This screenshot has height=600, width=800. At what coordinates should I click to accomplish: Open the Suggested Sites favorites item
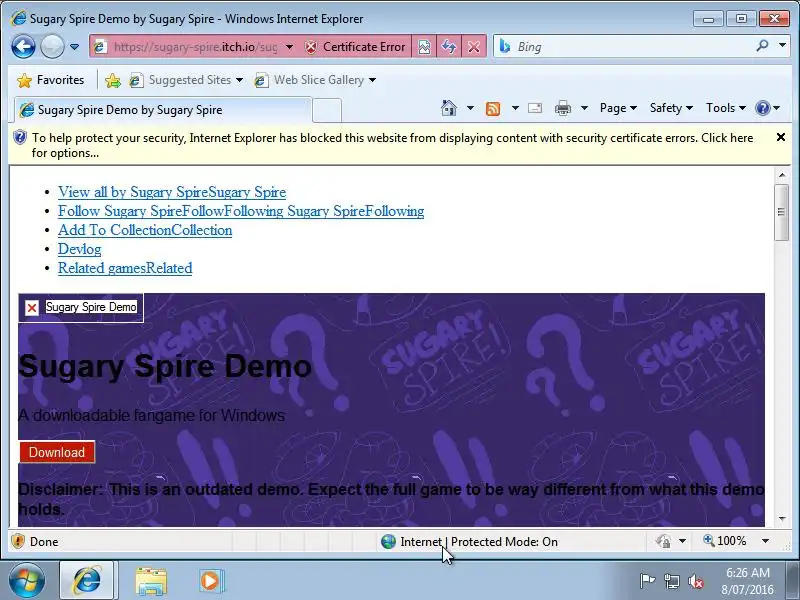186,80
